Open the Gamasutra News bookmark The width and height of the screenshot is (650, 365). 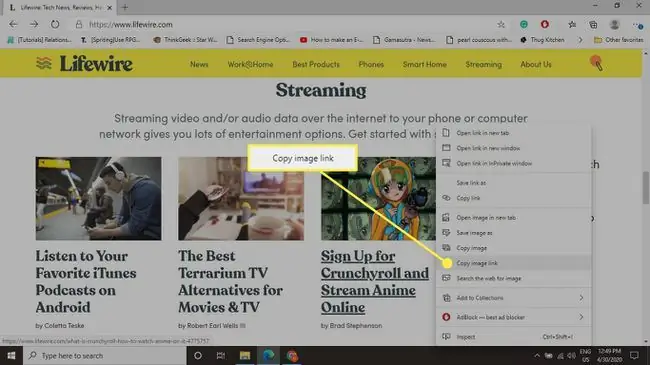click(404, 40)
